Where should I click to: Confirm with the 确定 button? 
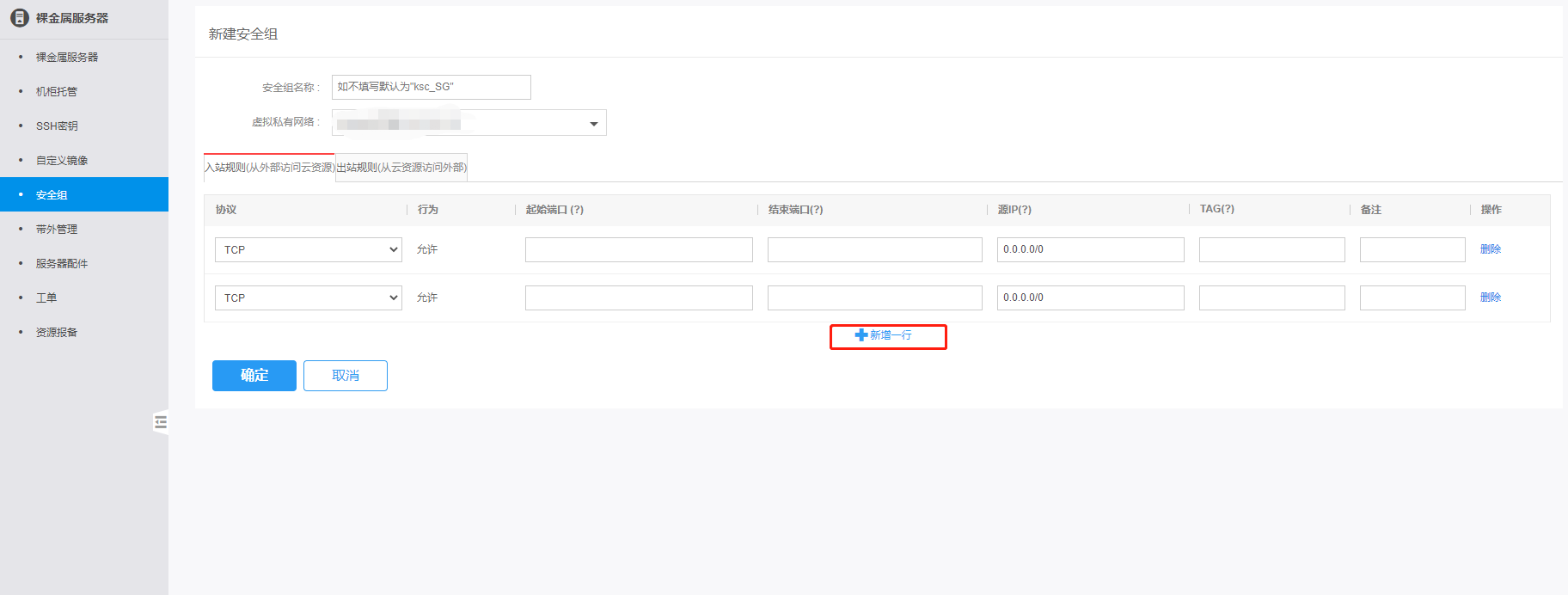pos(254,376)
